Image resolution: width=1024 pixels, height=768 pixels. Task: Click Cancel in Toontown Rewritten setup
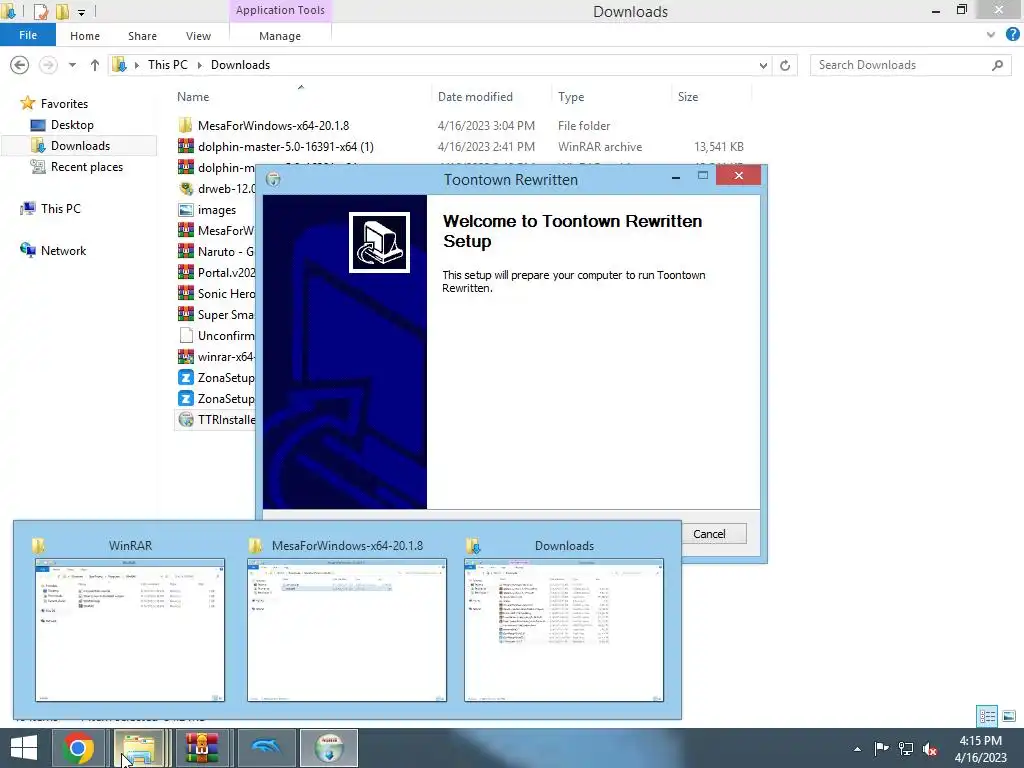pos(709,534)
